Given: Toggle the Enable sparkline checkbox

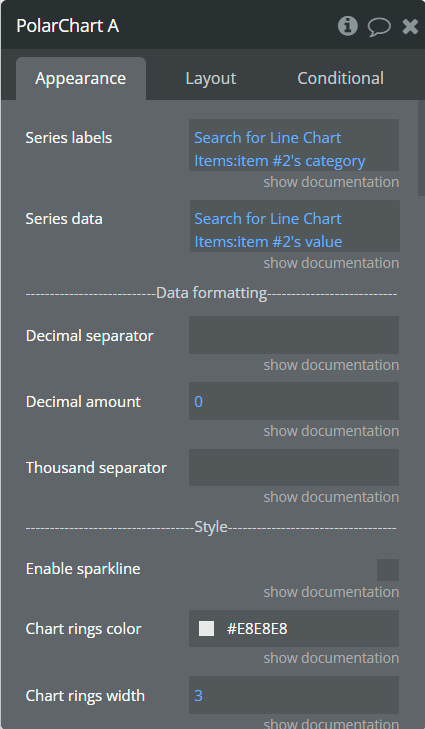Looking at the screenshot, I should (388, 570).
